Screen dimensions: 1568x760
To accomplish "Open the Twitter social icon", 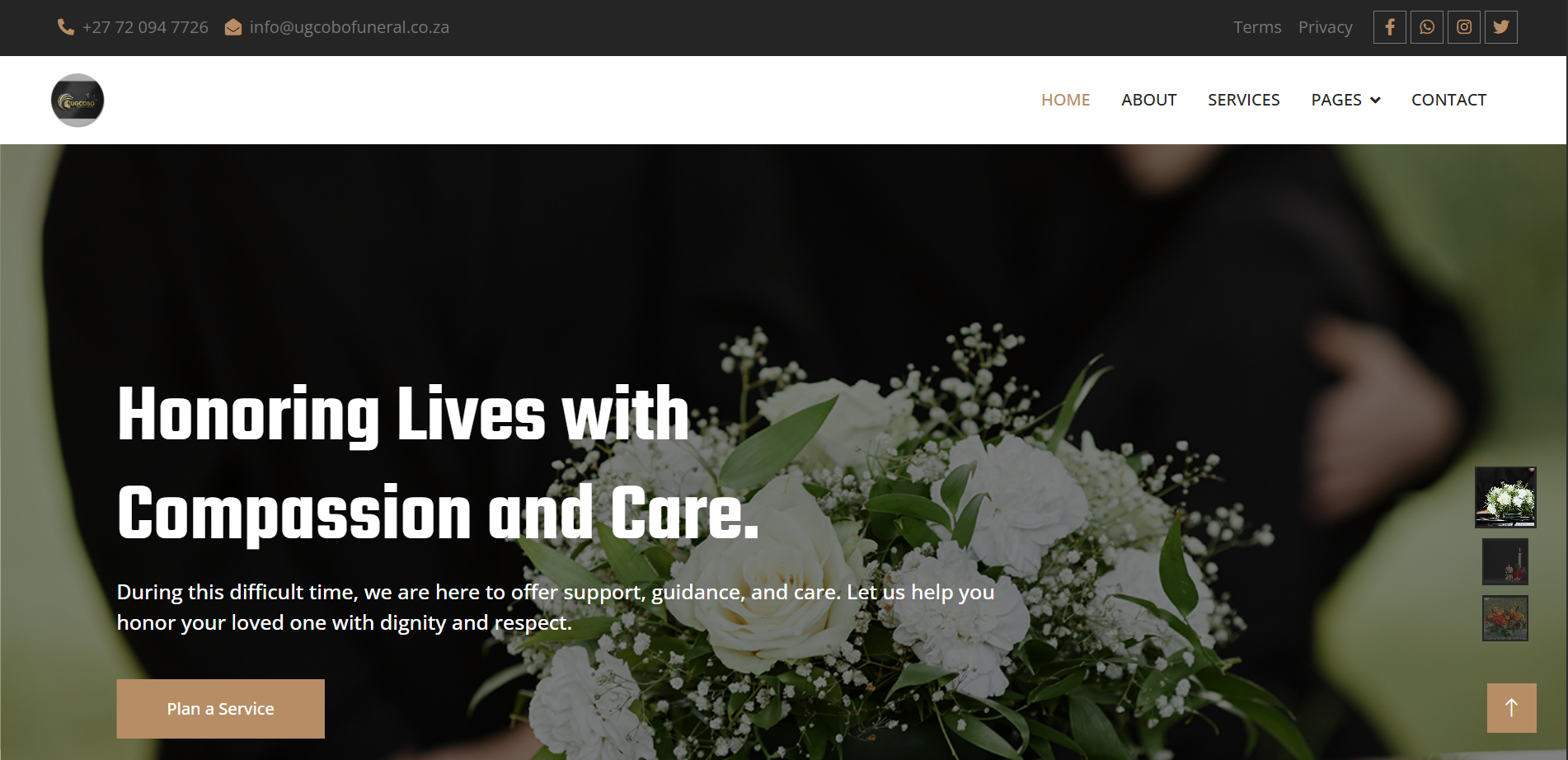I will pos(1501,27).
